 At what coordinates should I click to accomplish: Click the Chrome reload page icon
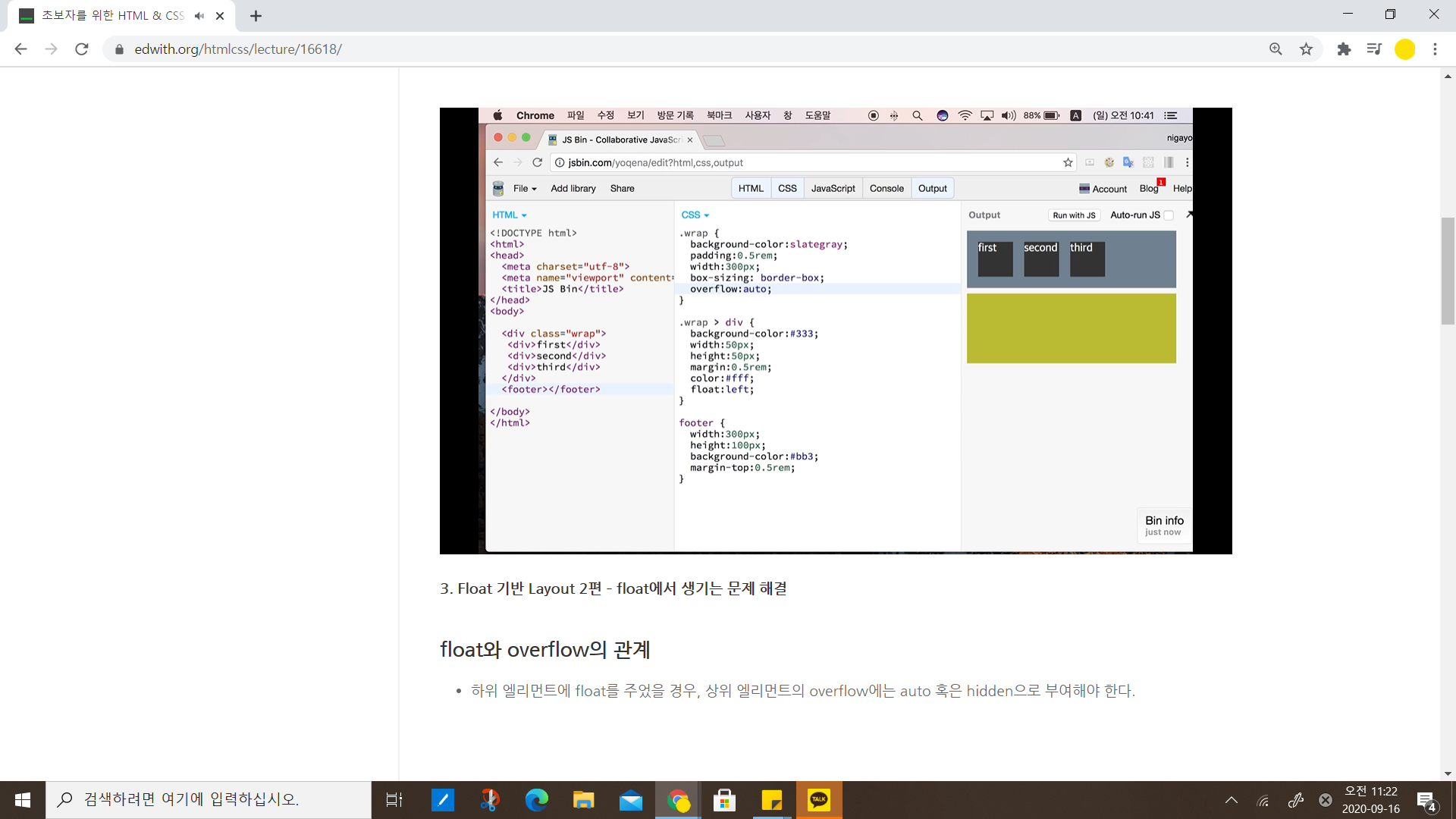coord(82,49)
